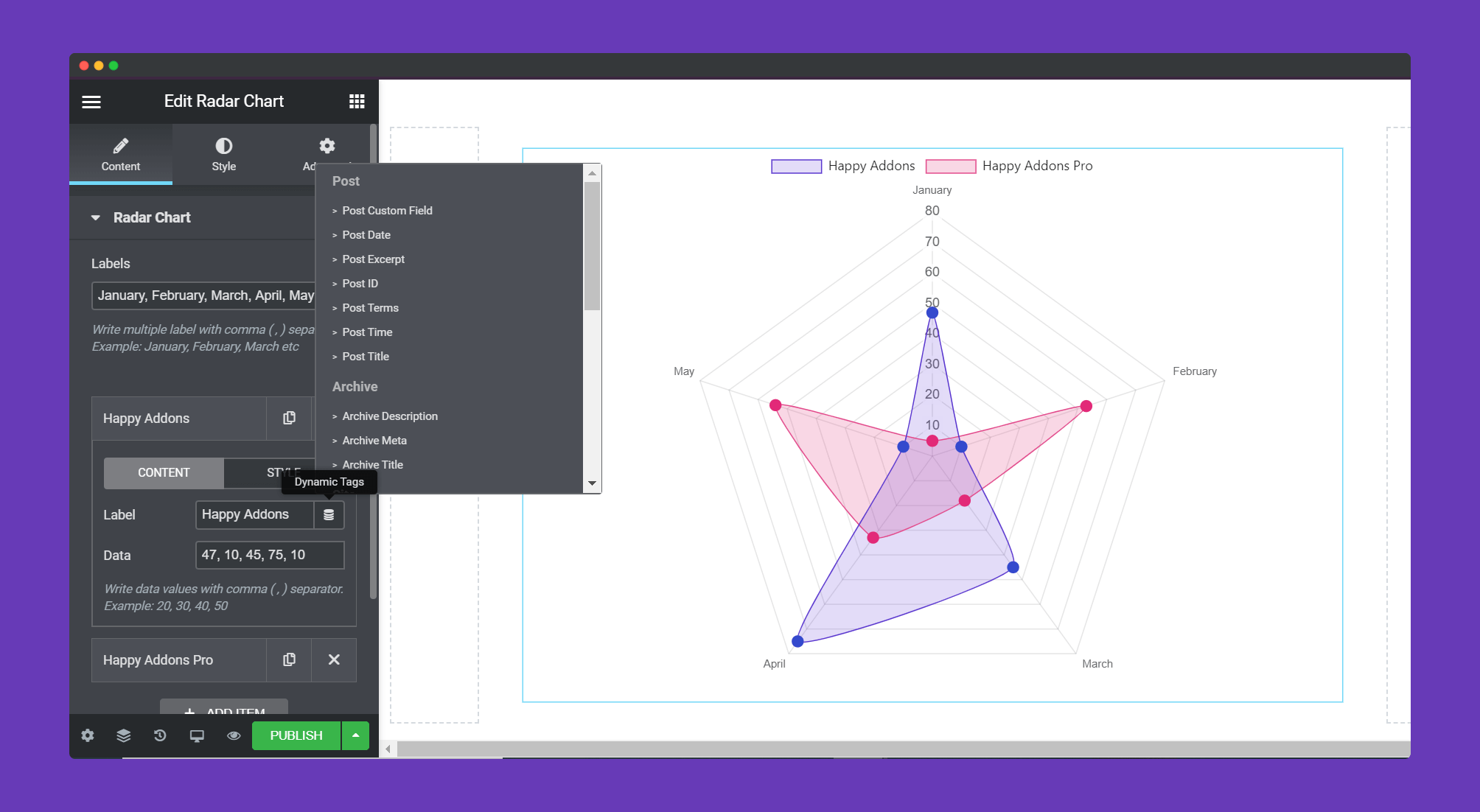Open the Navigator layers icon
The height and width of the screenshot is (812, 1480).
tap(124, 735)
